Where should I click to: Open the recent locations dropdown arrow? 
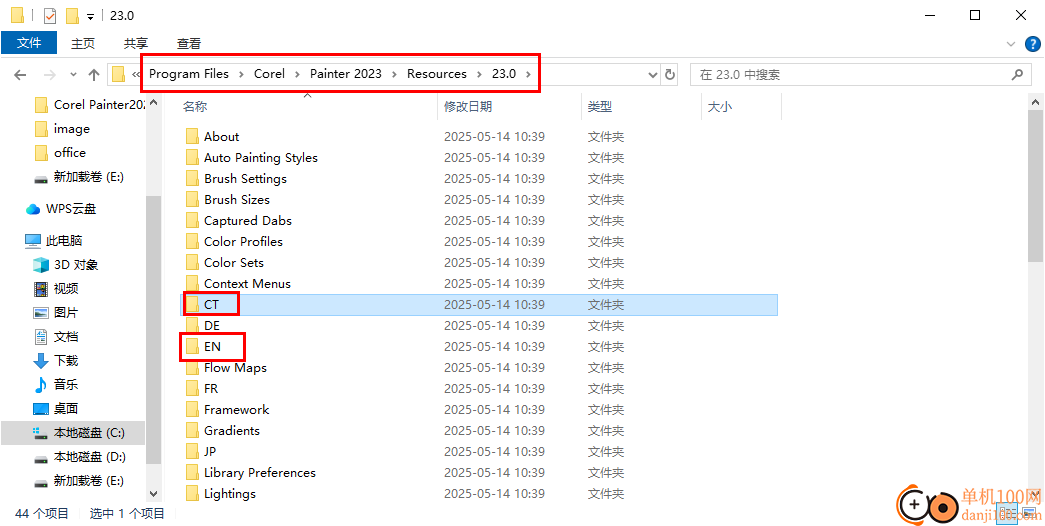click(x=73, y=75)
